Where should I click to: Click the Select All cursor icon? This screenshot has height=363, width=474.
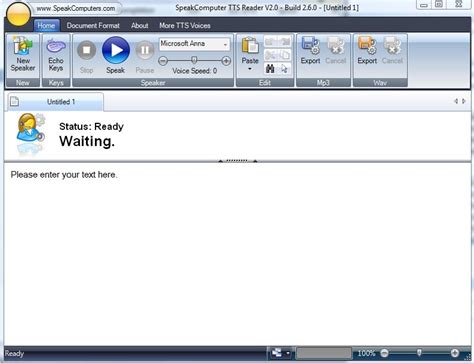tap(284, 69)
